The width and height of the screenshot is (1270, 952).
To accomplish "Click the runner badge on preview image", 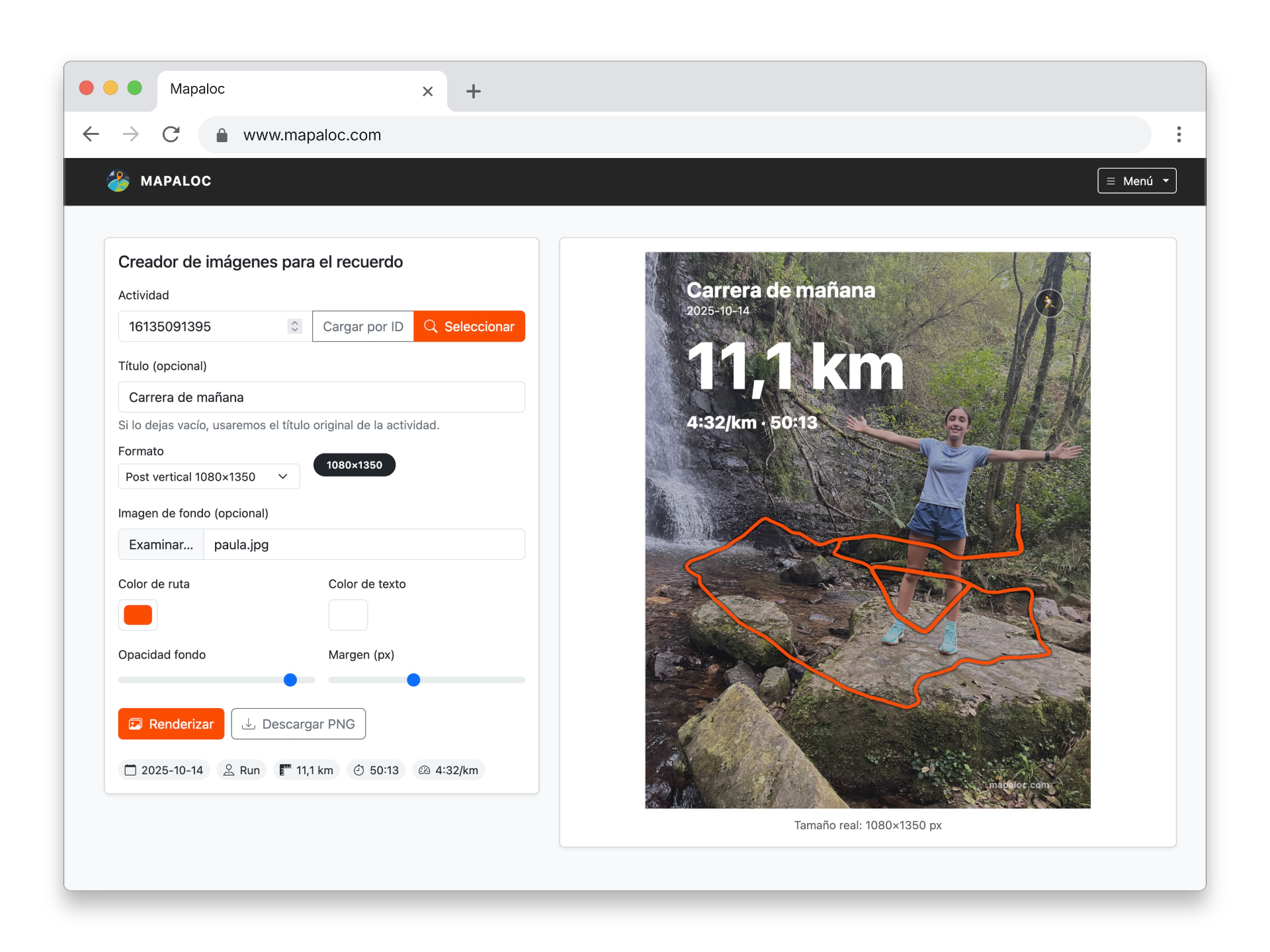I will [1048, 303].
